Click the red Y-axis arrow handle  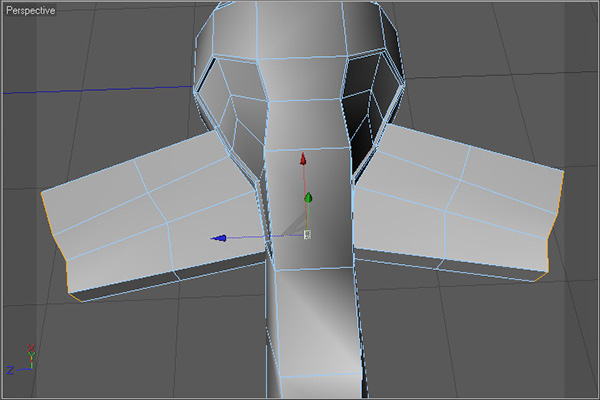point(304,159)
